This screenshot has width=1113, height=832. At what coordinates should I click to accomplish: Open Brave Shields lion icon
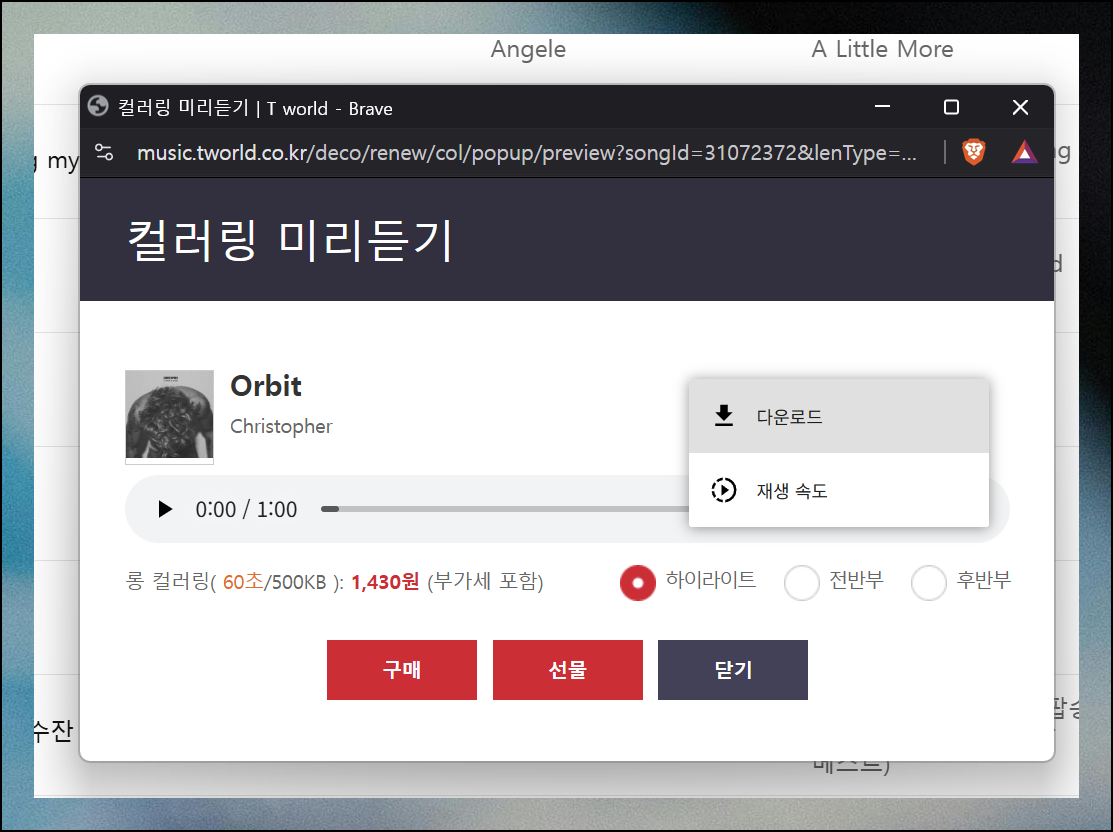[973, 152]
